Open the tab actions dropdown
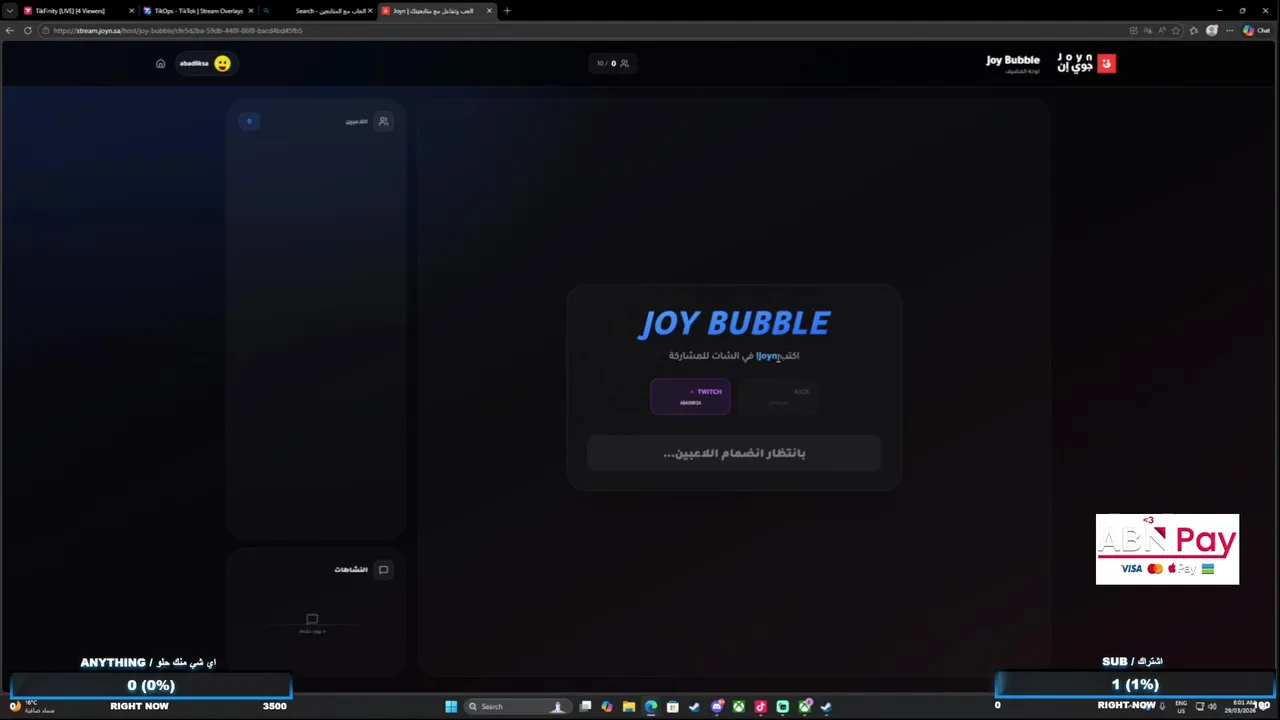 (11, 11)
